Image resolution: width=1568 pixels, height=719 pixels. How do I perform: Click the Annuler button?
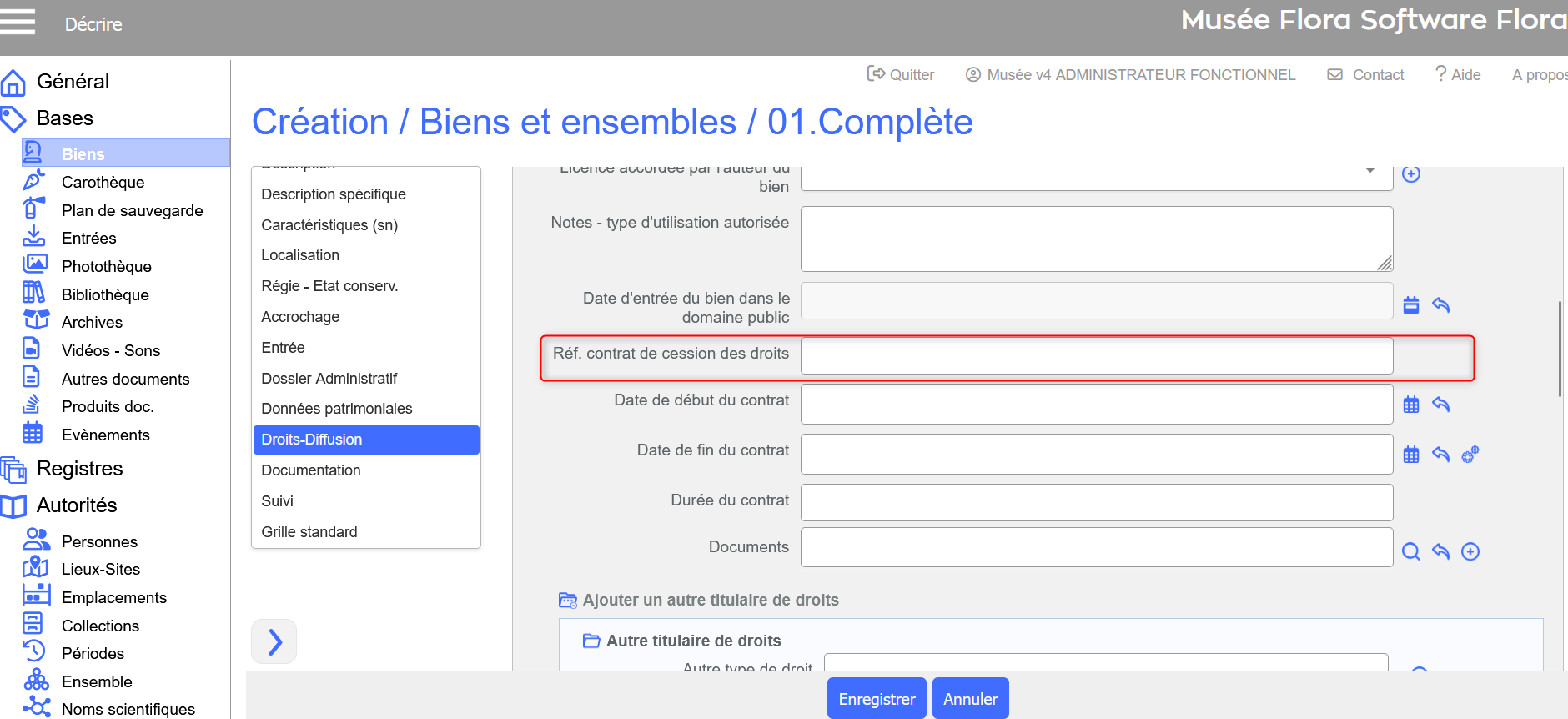[971, 699]
